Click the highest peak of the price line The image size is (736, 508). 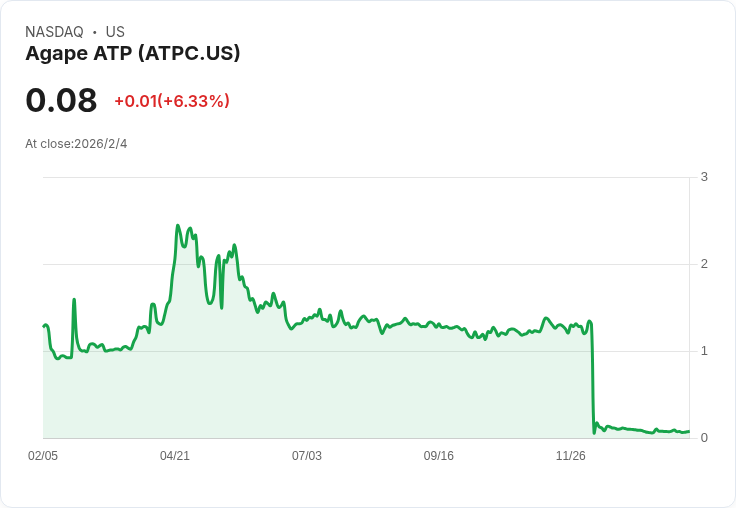177,226
